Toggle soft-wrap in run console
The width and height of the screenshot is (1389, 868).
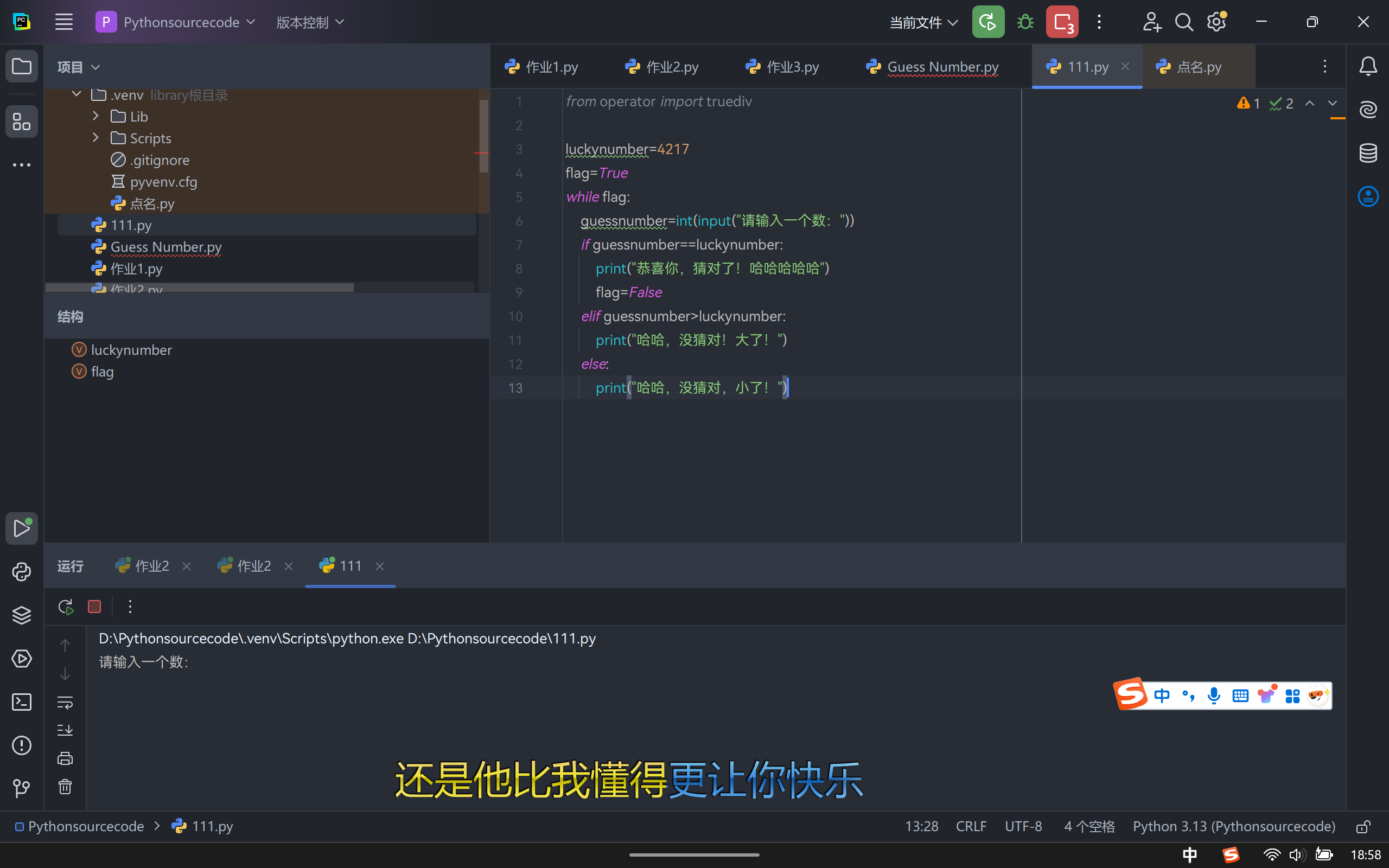pos(65,702)
